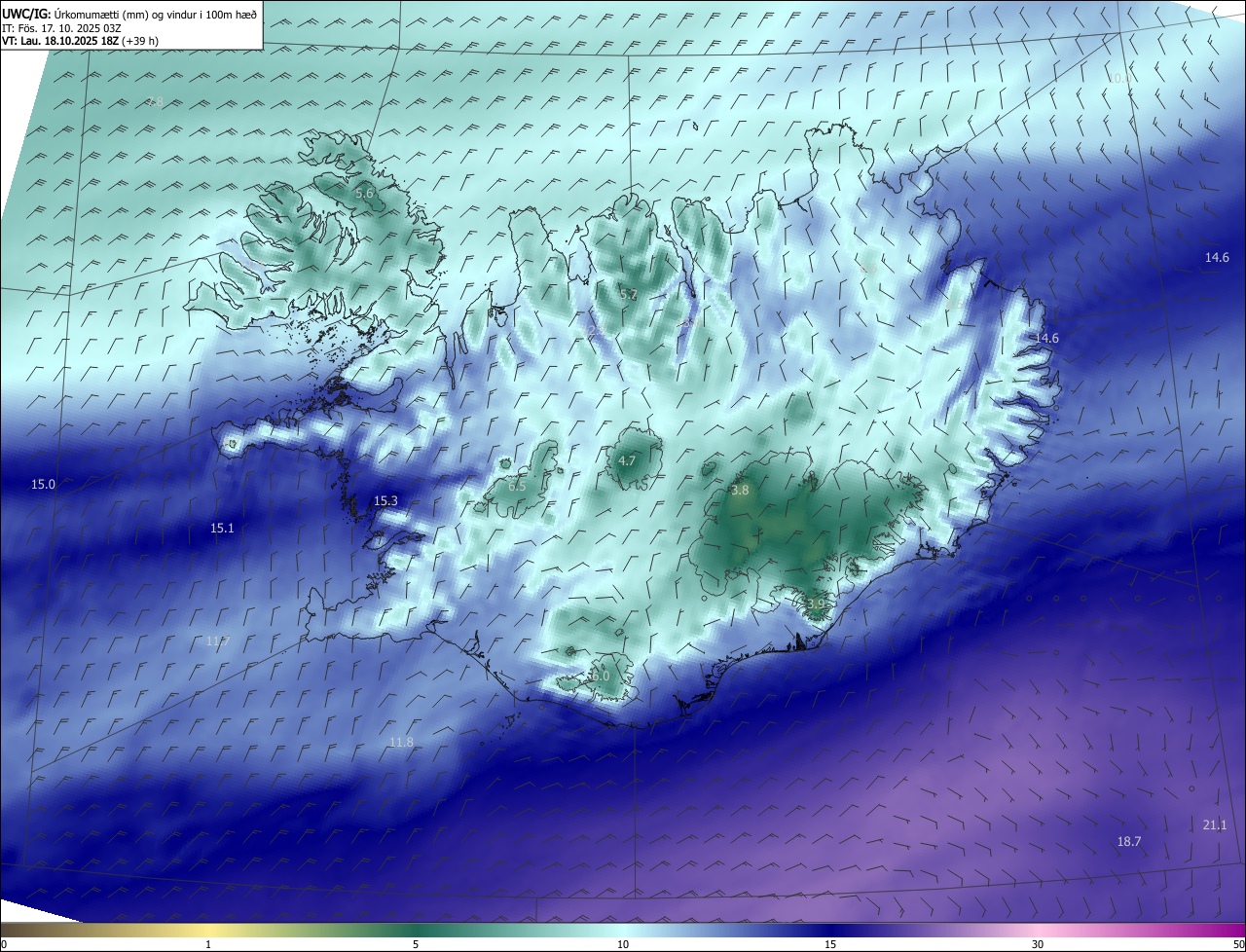Image resolution: width=1246 pixels, height=952 pixels.
Task: Click the "10" tick on the color scale
Action: point(623,944)
